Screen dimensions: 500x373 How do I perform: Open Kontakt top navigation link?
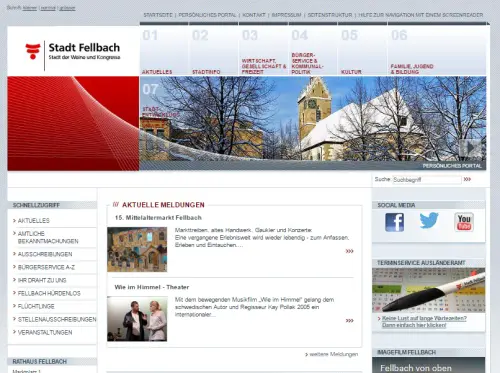click(254, 15)
